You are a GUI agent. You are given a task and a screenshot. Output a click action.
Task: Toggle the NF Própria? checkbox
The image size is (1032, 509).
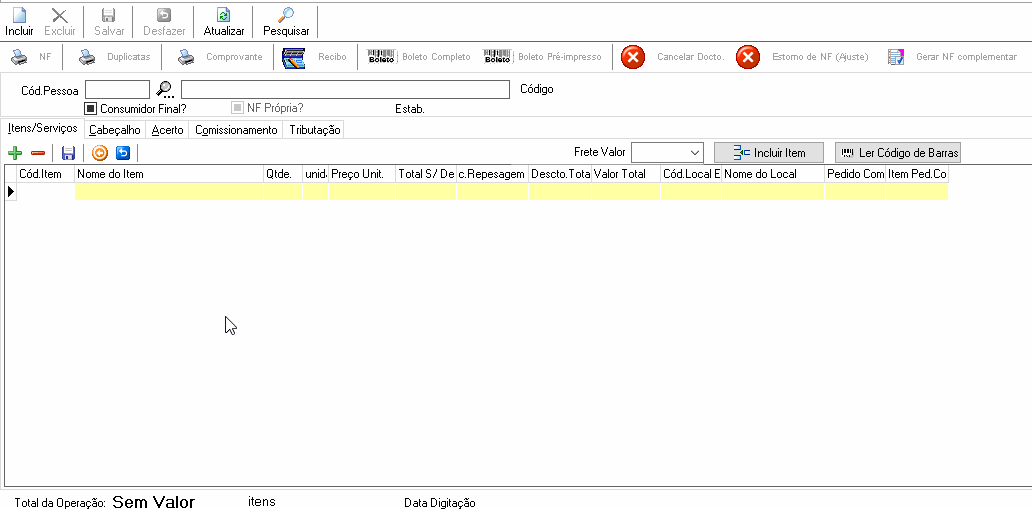coord(238,108)
